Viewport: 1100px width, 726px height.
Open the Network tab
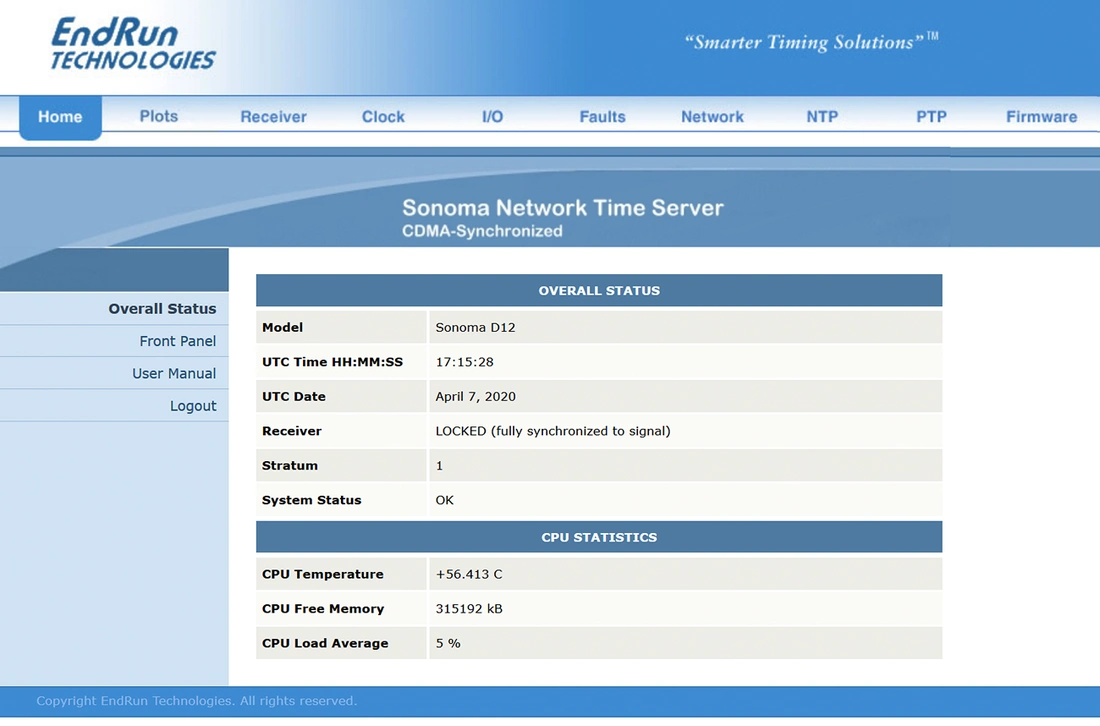coord(712,117)
